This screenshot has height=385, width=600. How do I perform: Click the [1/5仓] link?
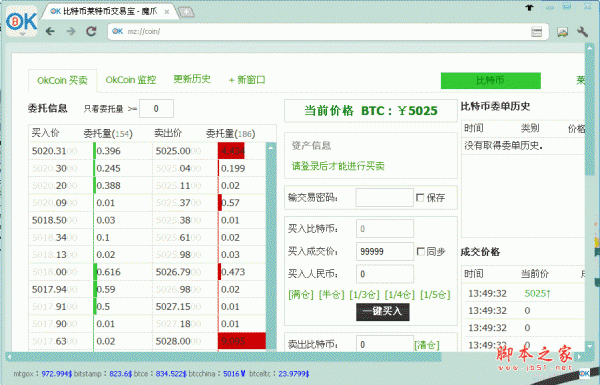coord(435,295)
